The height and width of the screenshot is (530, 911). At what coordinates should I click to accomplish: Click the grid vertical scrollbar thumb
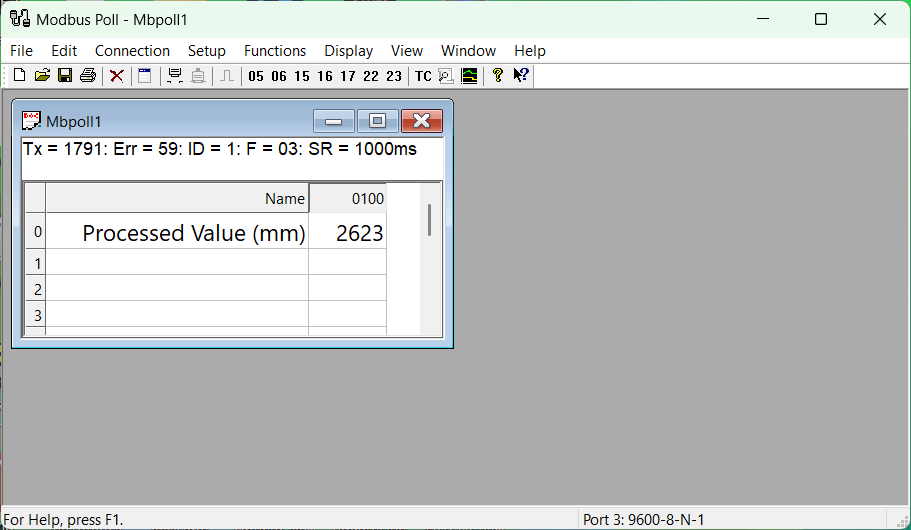(x=429, y=220)
